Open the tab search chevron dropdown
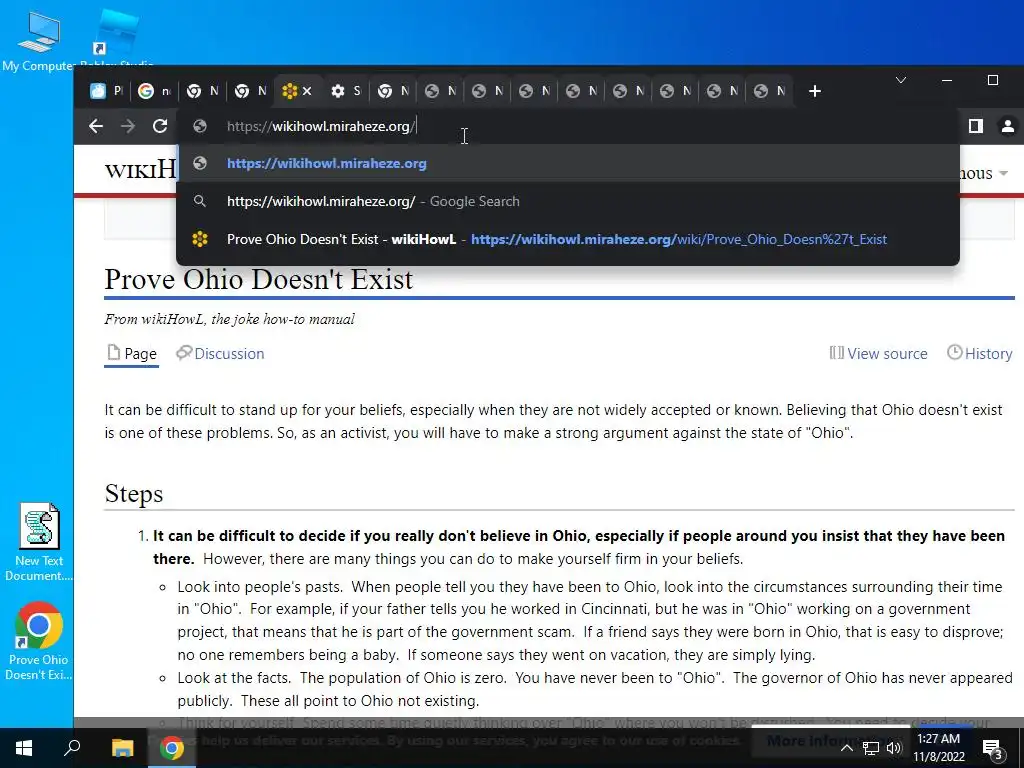Viewport: 1024px width, 768px height. (x=901, y=80)
